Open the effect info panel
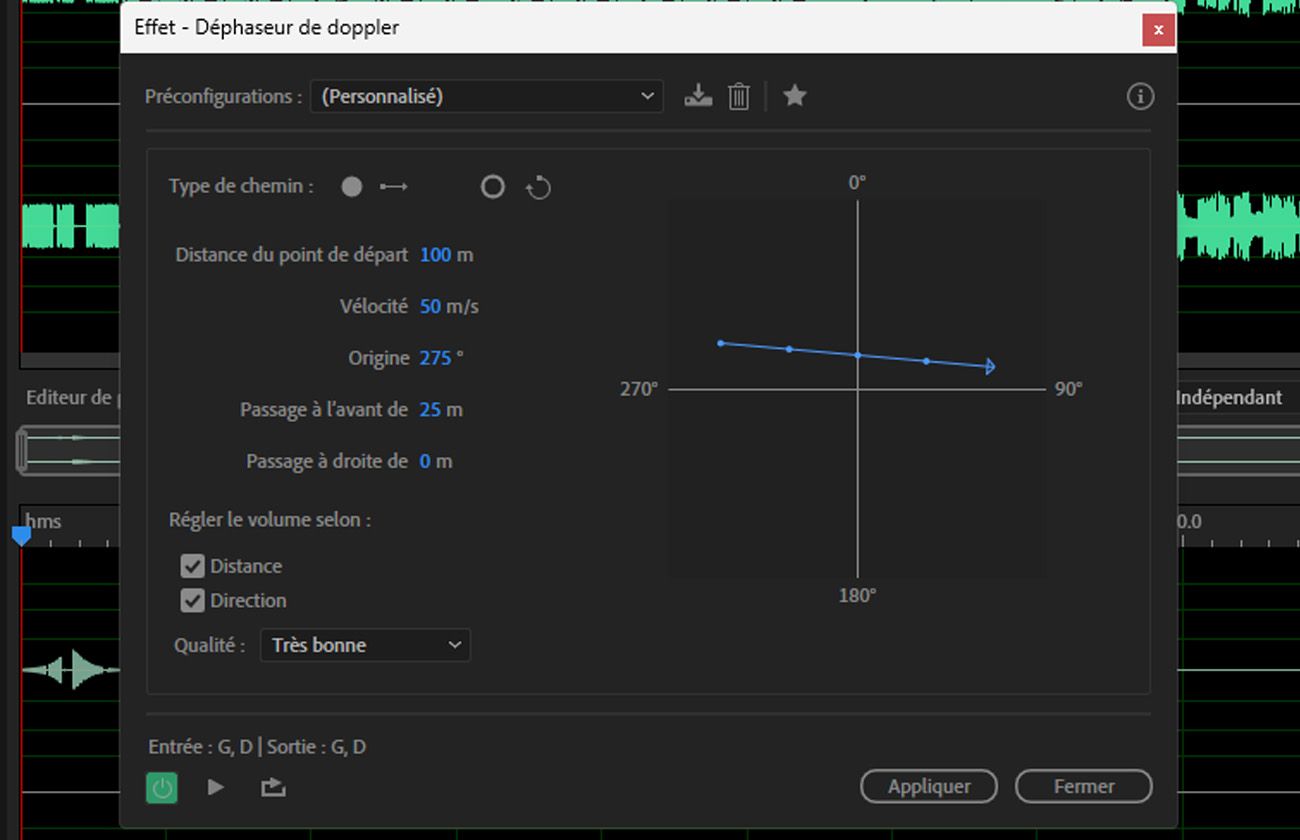Viewport: 1300px width, 840px height. [1139, 96]
